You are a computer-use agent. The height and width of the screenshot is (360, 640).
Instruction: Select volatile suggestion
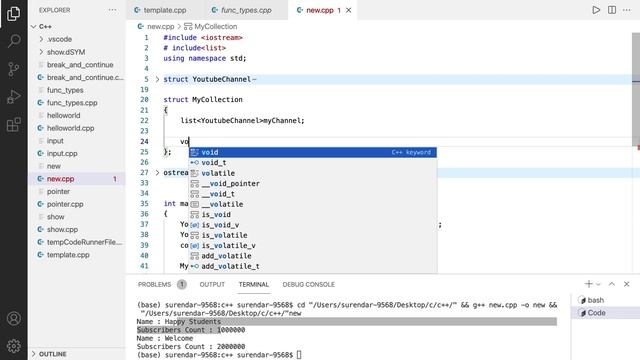(x=313, y=173)
